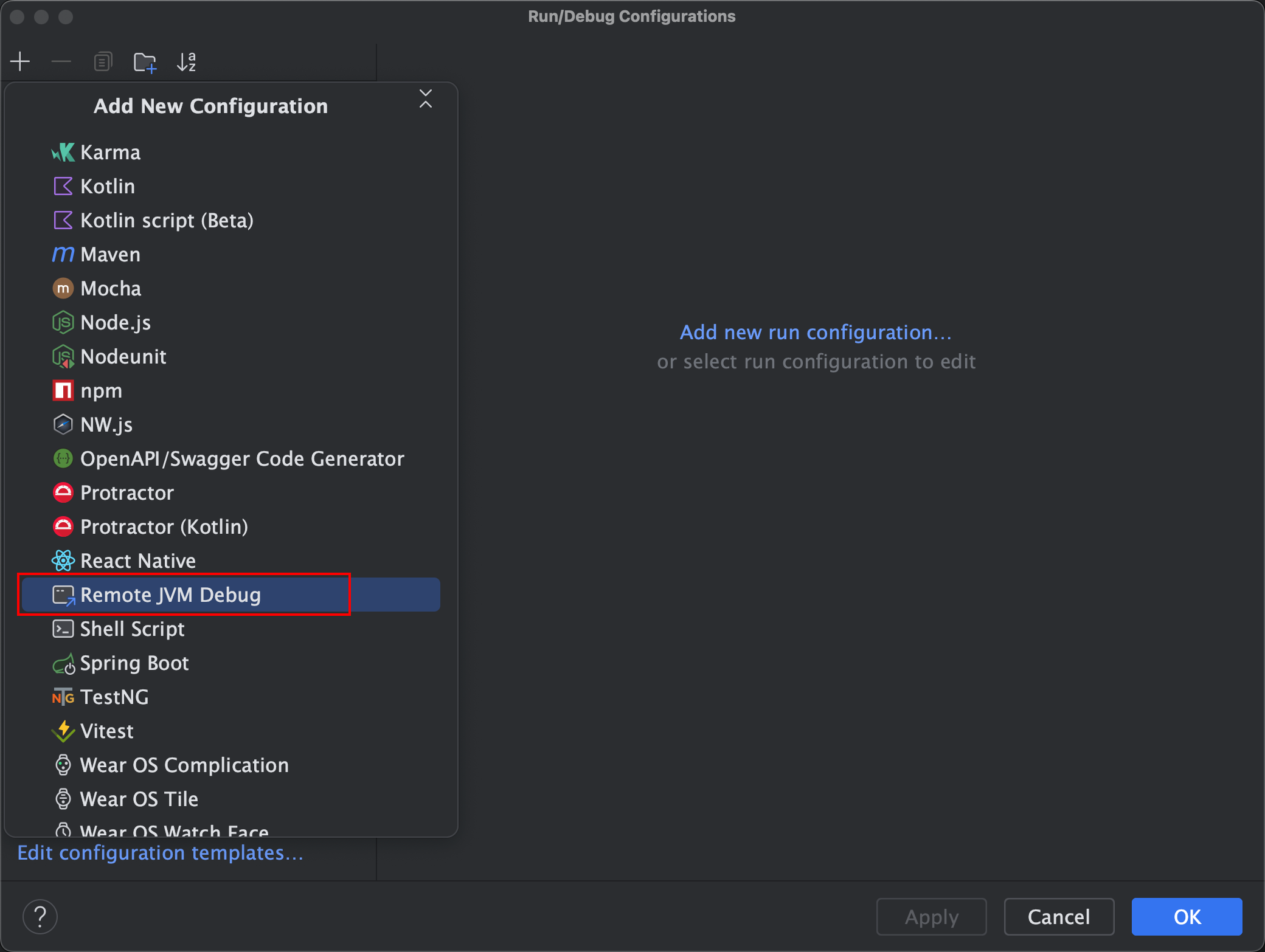This screenshot has width=1265, height=952.
Task: Select Shell Script from the list
Action: click(x=132, y=629)
